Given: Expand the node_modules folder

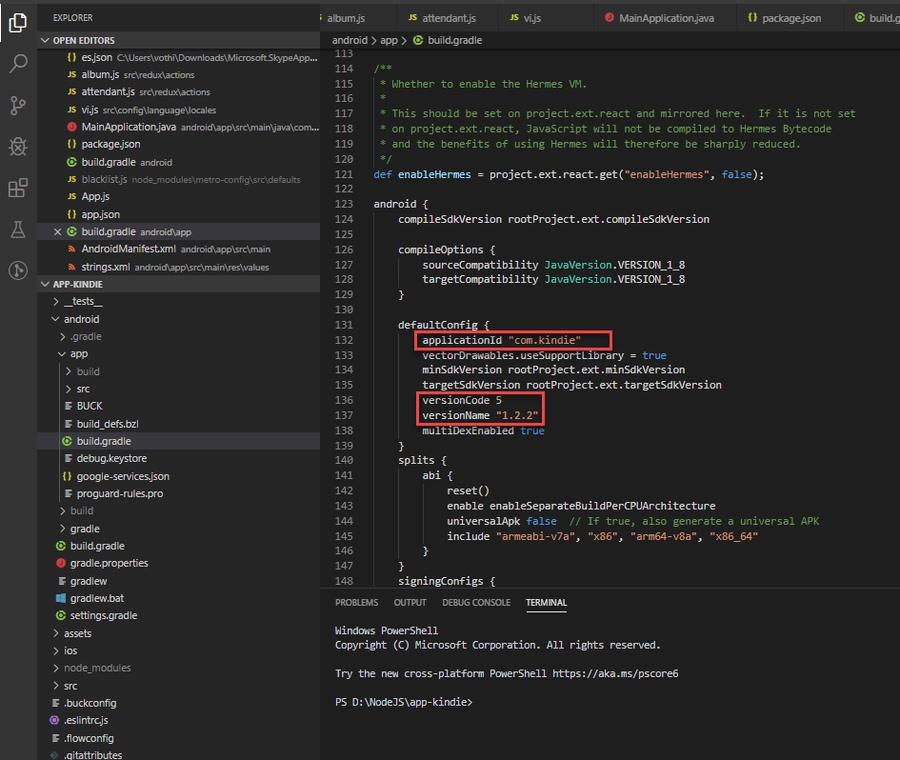Looking at the screenshot, I should pyautogui.click(x=97, y=668).
